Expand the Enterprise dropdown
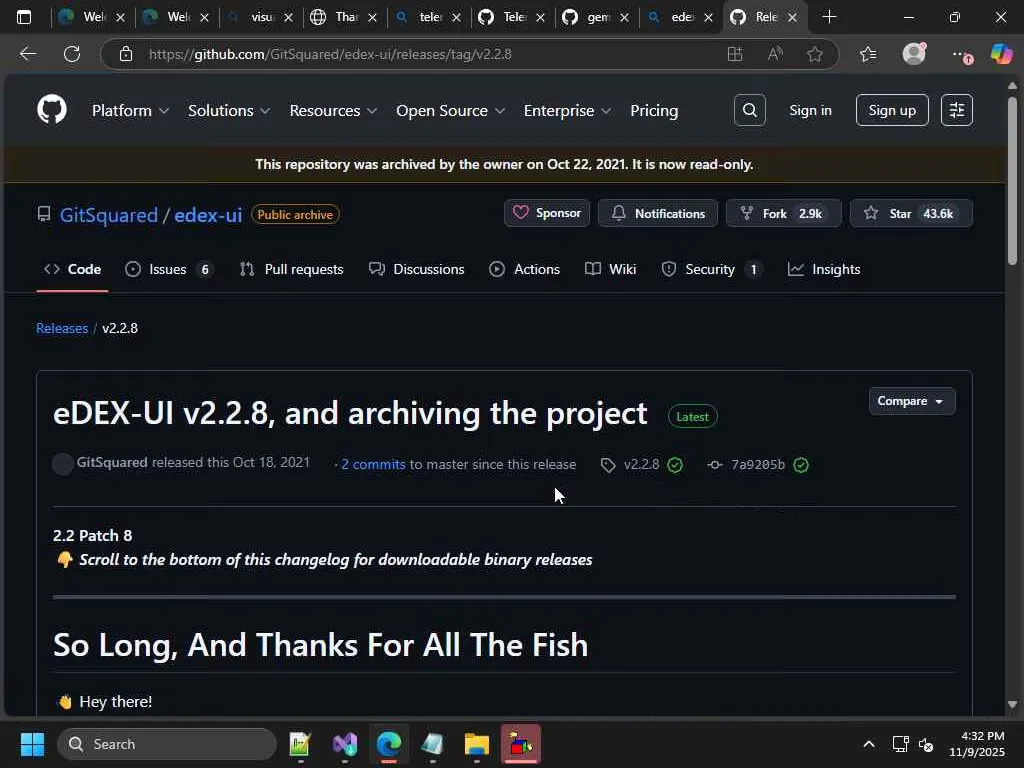 (x=567, y=110)
